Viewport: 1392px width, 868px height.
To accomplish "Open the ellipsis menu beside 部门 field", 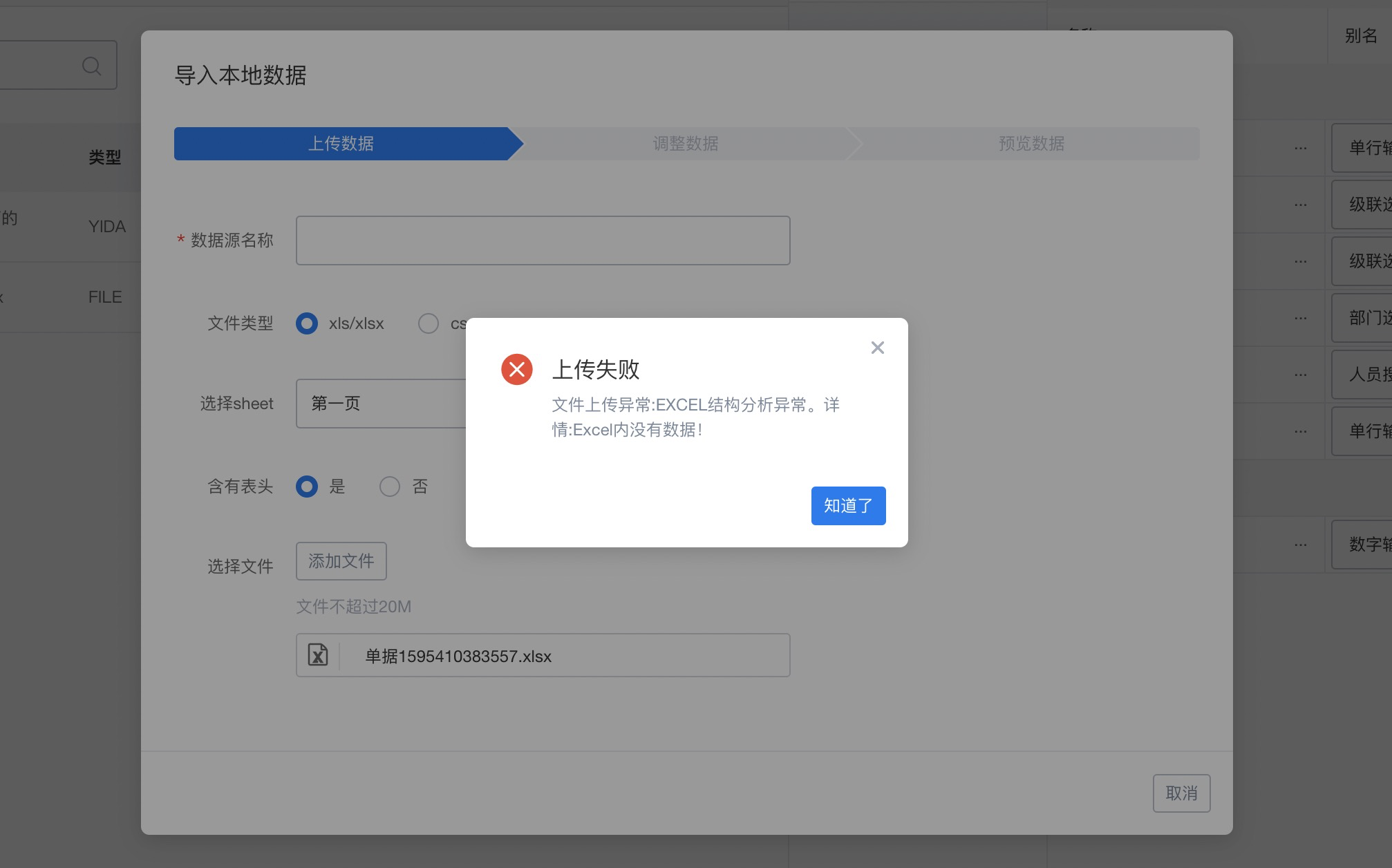I will [x=1300, y=318].
